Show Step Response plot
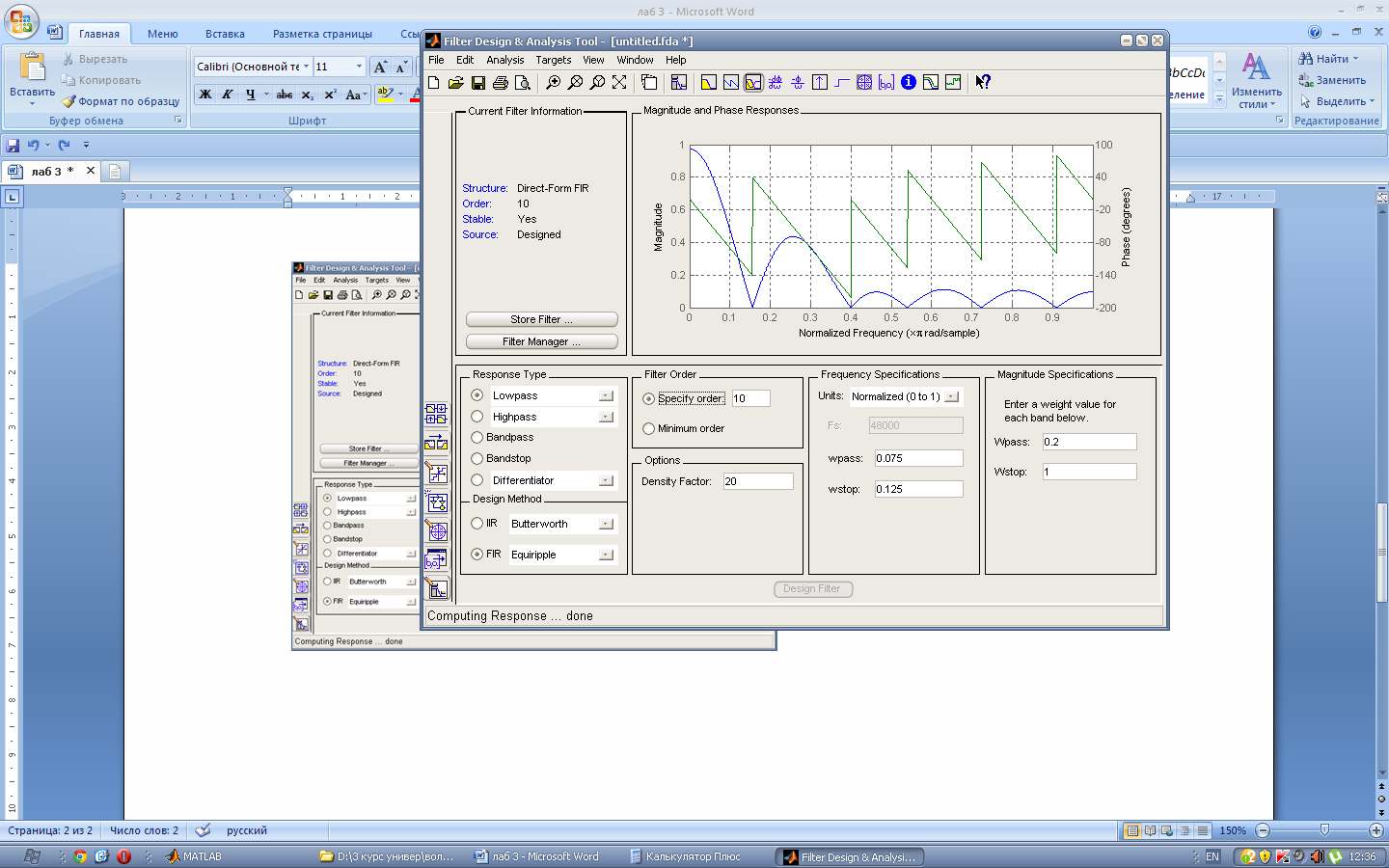The height and width of the screenshot is (868, 1389). click(842, 83)
